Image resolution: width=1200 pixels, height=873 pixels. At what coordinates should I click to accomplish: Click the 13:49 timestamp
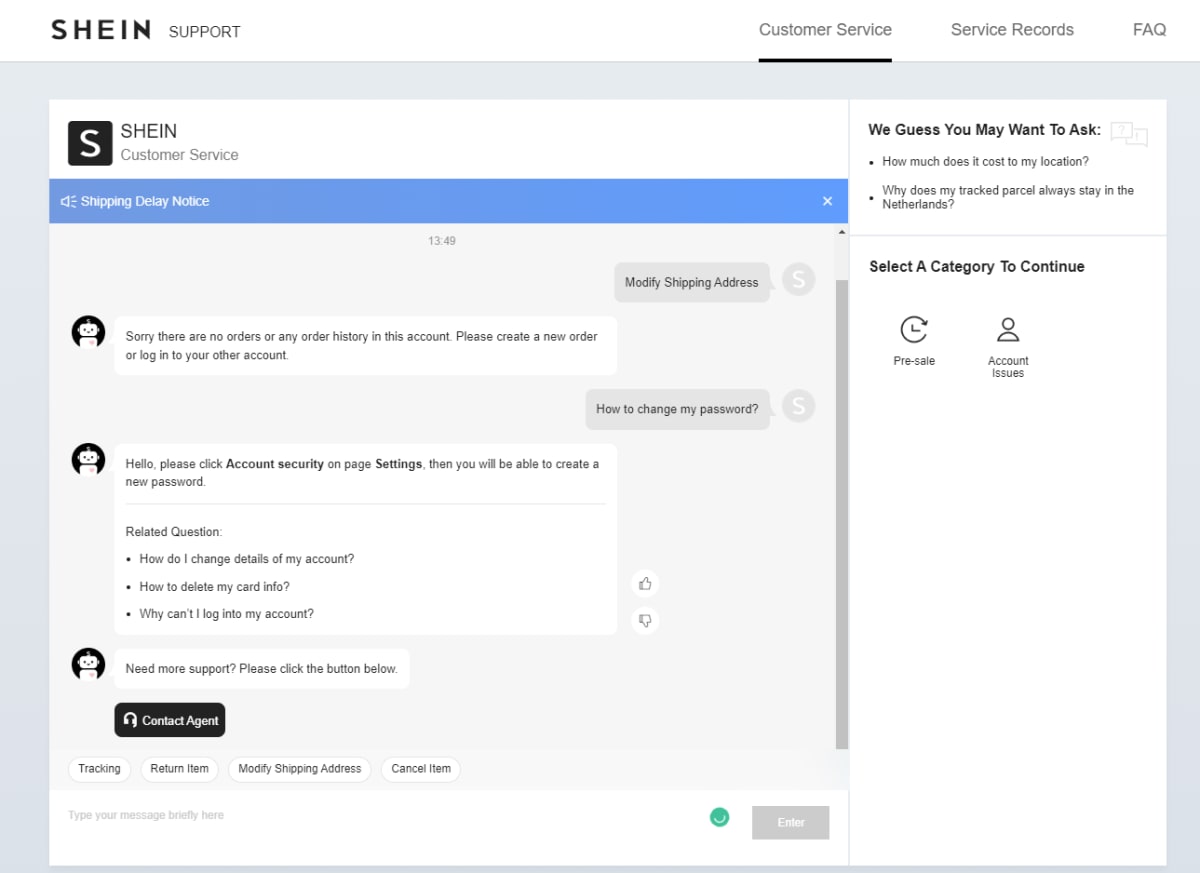pyautogui.click(x=442, y=241)
